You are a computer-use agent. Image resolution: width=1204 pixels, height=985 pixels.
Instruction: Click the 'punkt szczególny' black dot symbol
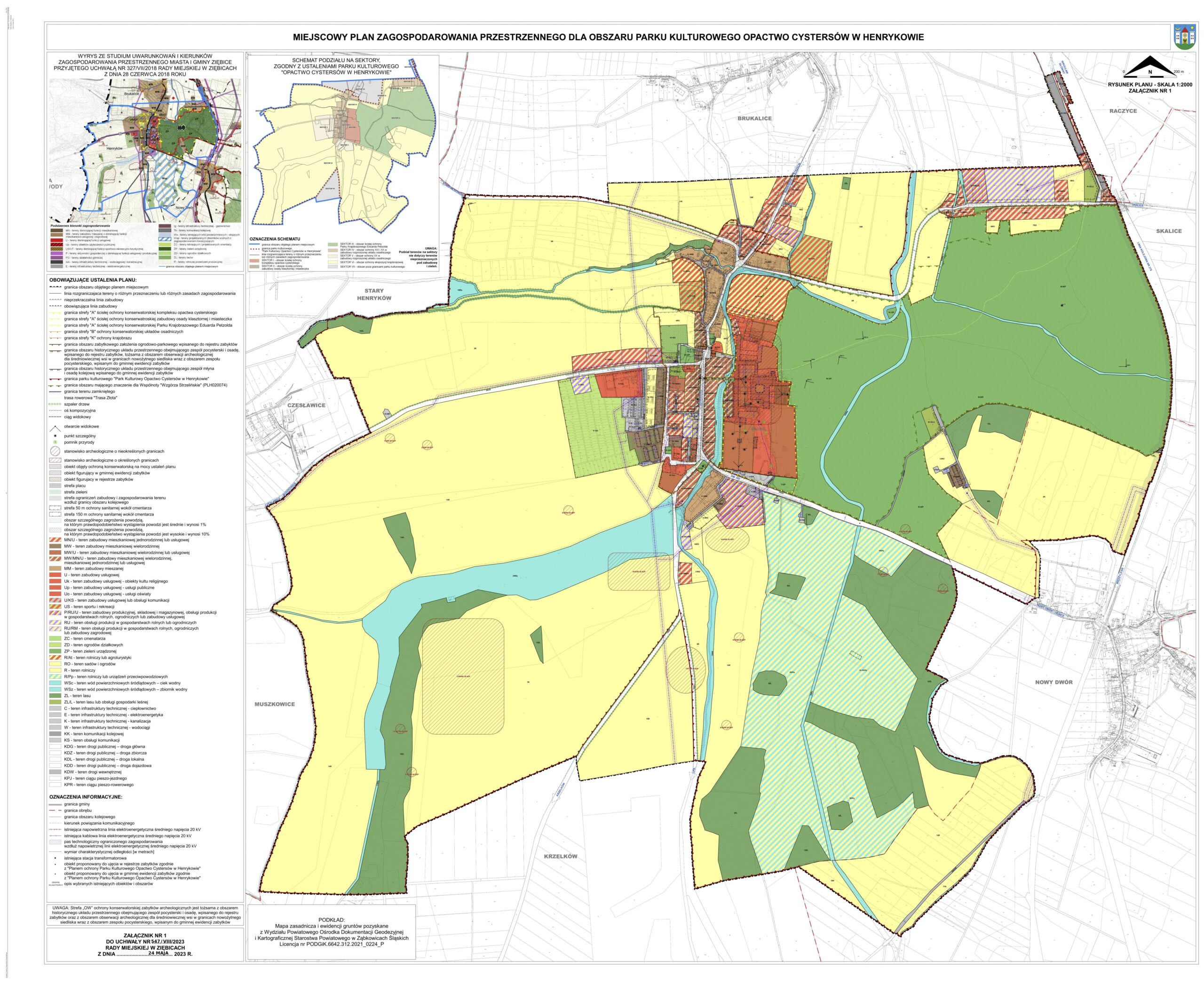(55, 436)
